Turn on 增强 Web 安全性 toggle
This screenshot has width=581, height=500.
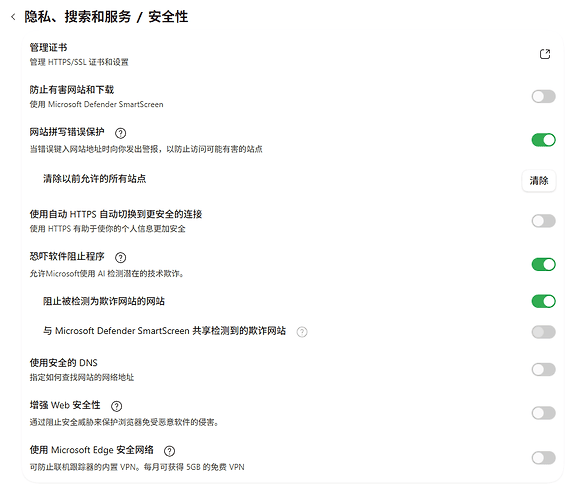pos(544,413)
